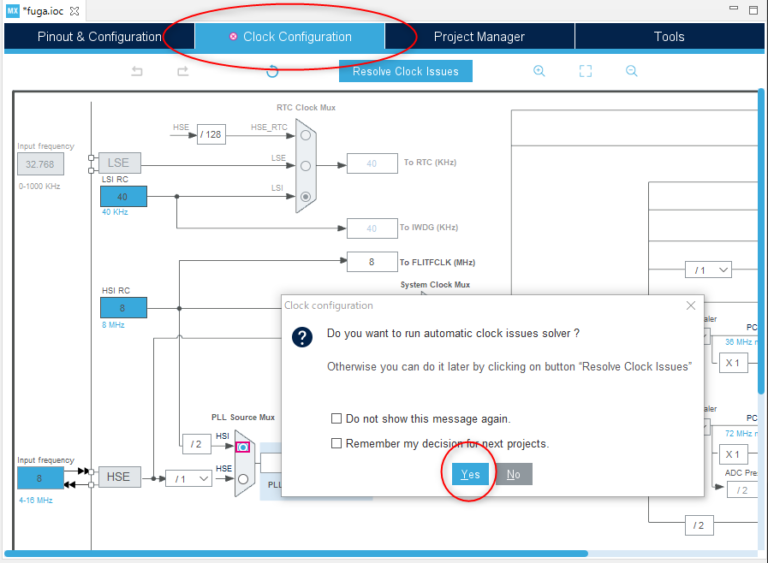This screenshot has width=768, height=563.
Task: Enable 'Remember my decision for next projects'
Action: point(338,443)
